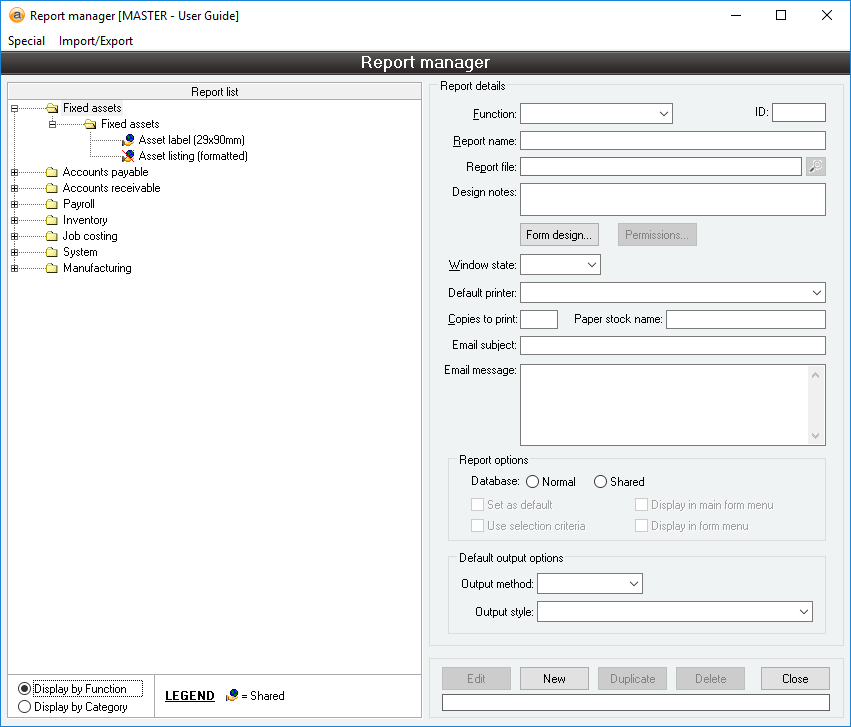Click the Payroll folder icon
851x727 pixels.
pyautogui.click(x=52, y=204)
